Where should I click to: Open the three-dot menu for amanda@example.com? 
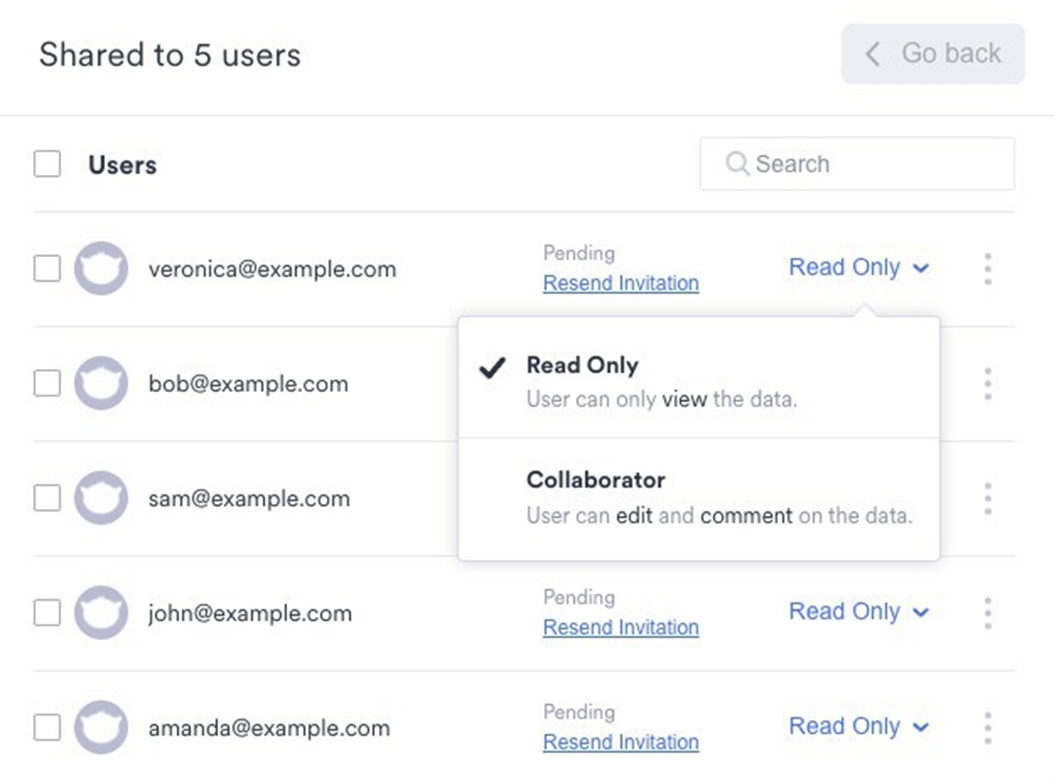[x=987, y=727]
